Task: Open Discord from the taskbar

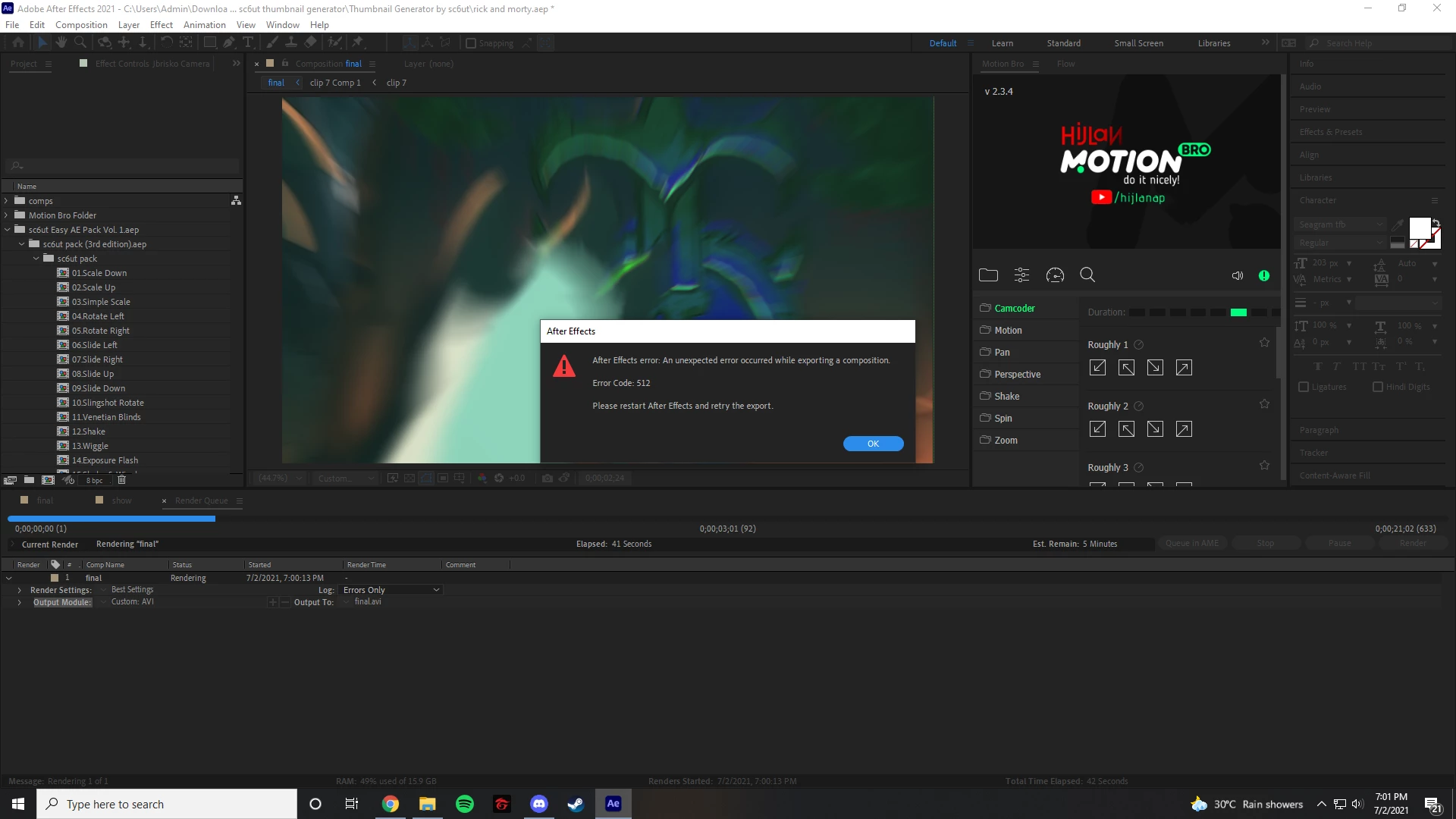Action: (x=539, y=804)
